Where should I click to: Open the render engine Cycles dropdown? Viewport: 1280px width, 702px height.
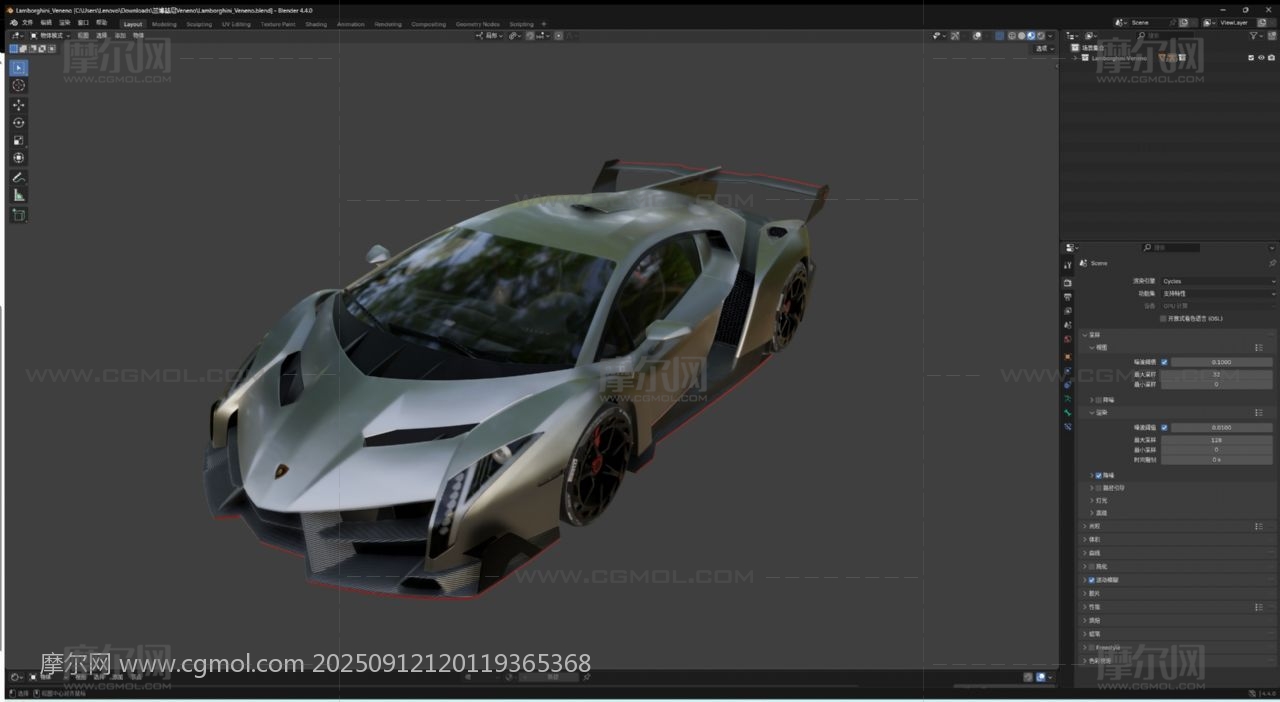click(1218, 281)
